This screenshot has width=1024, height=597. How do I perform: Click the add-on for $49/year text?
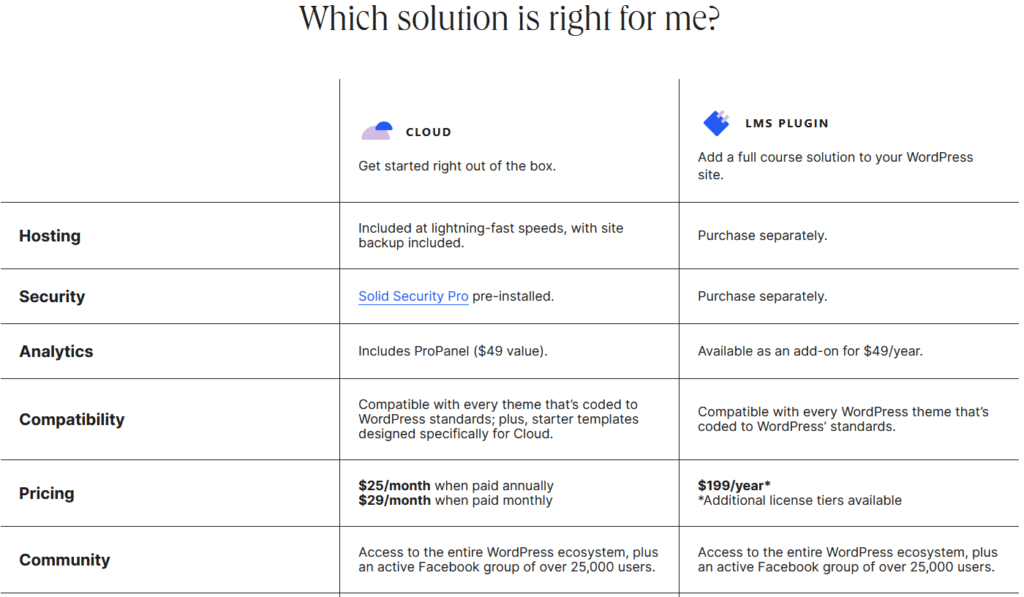(857, 351)
